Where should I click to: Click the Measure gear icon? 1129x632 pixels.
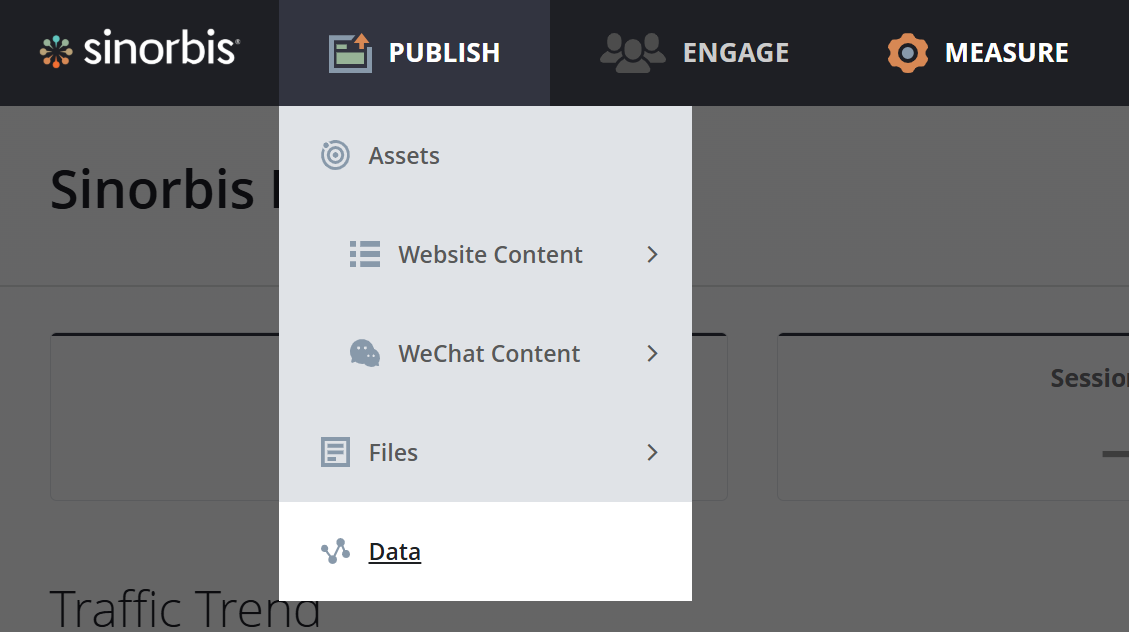(x=908, y=53)
